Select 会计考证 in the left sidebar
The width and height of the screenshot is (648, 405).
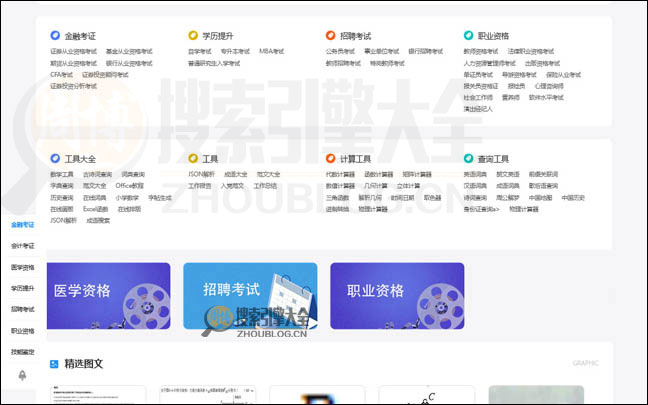[x=23, y=246]
